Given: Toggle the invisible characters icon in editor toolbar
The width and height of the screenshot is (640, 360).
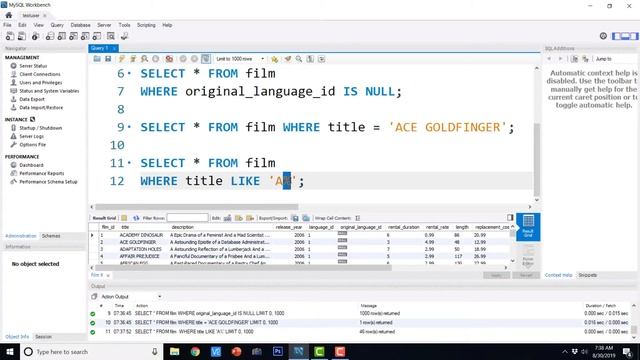Looking at the screenshot, I should click(x=310, y=59).
